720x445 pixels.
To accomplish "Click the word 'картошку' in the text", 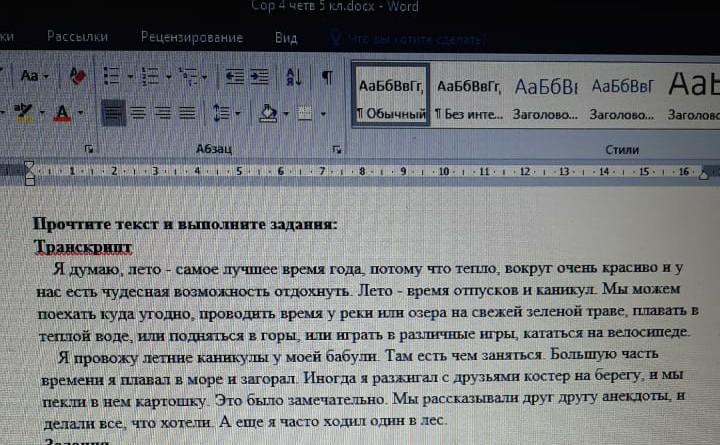I will pyautogui.click(x=170, y=401).
